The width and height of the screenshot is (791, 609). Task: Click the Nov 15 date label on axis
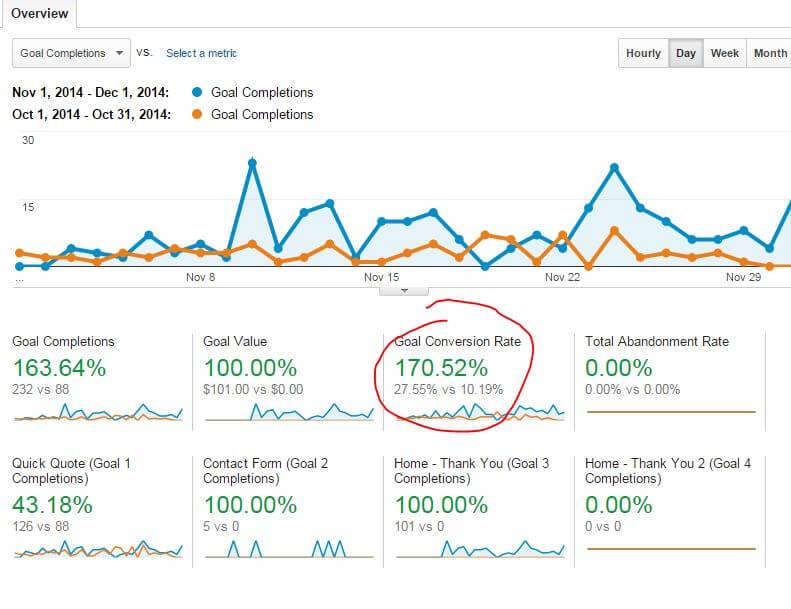click(381, 277)
